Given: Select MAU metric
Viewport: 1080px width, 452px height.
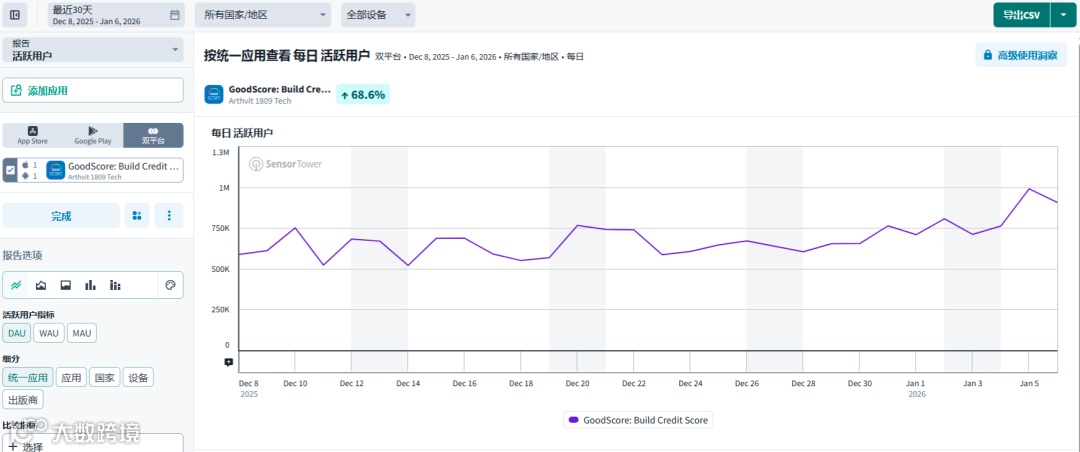Looking at the screenshot, I should click(82, 333).
